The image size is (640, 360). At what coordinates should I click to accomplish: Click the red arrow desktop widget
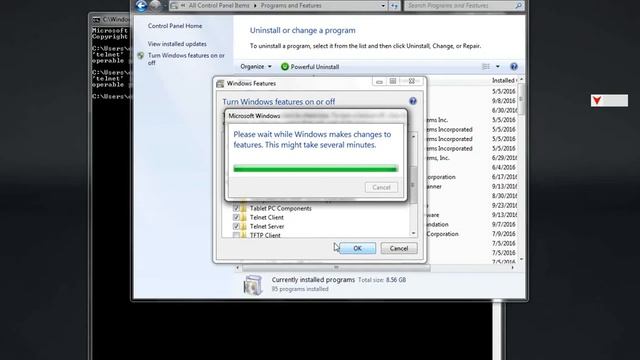point(597,100)
